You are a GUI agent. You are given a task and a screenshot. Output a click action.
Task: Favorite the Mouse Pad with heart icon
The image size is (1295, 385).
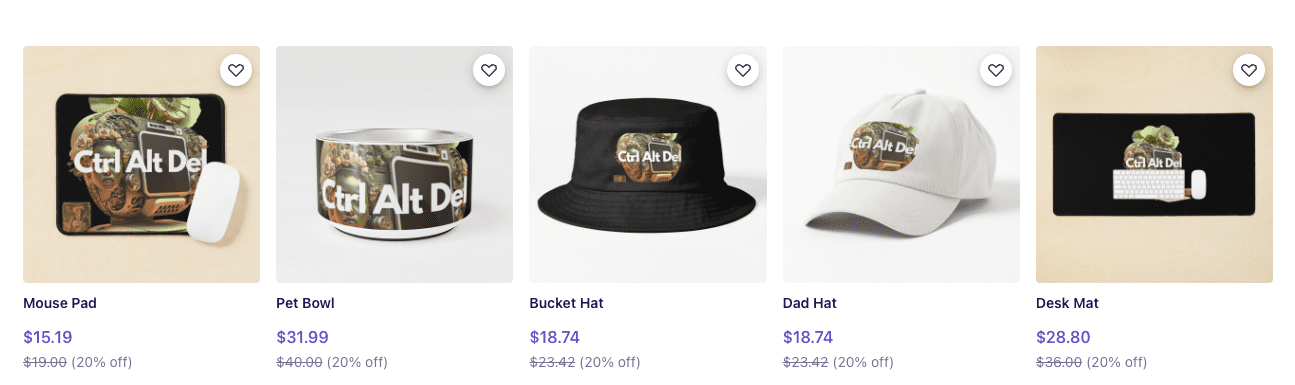236,70
